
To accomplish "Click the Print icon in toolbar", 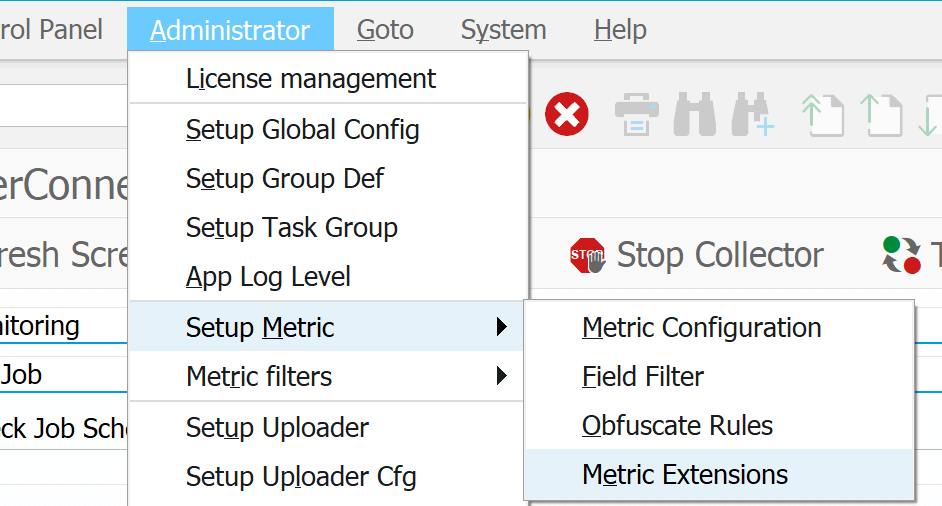I will [x=635, y=115].
